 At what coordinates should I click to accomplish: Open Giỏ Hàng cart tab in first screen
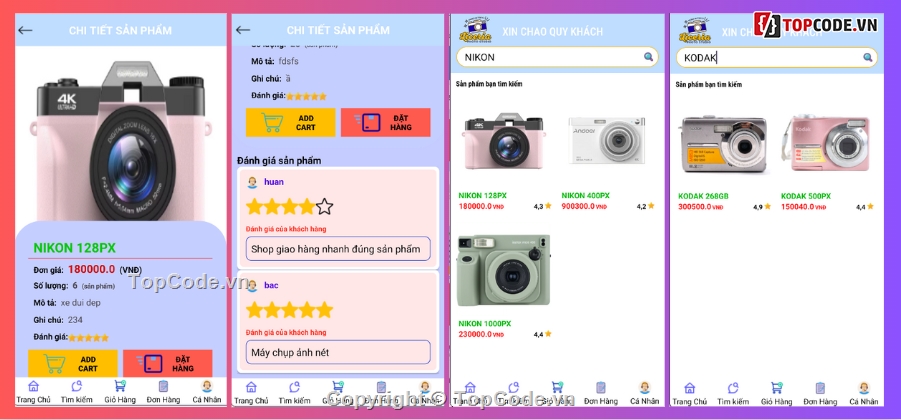click(119, 393)
